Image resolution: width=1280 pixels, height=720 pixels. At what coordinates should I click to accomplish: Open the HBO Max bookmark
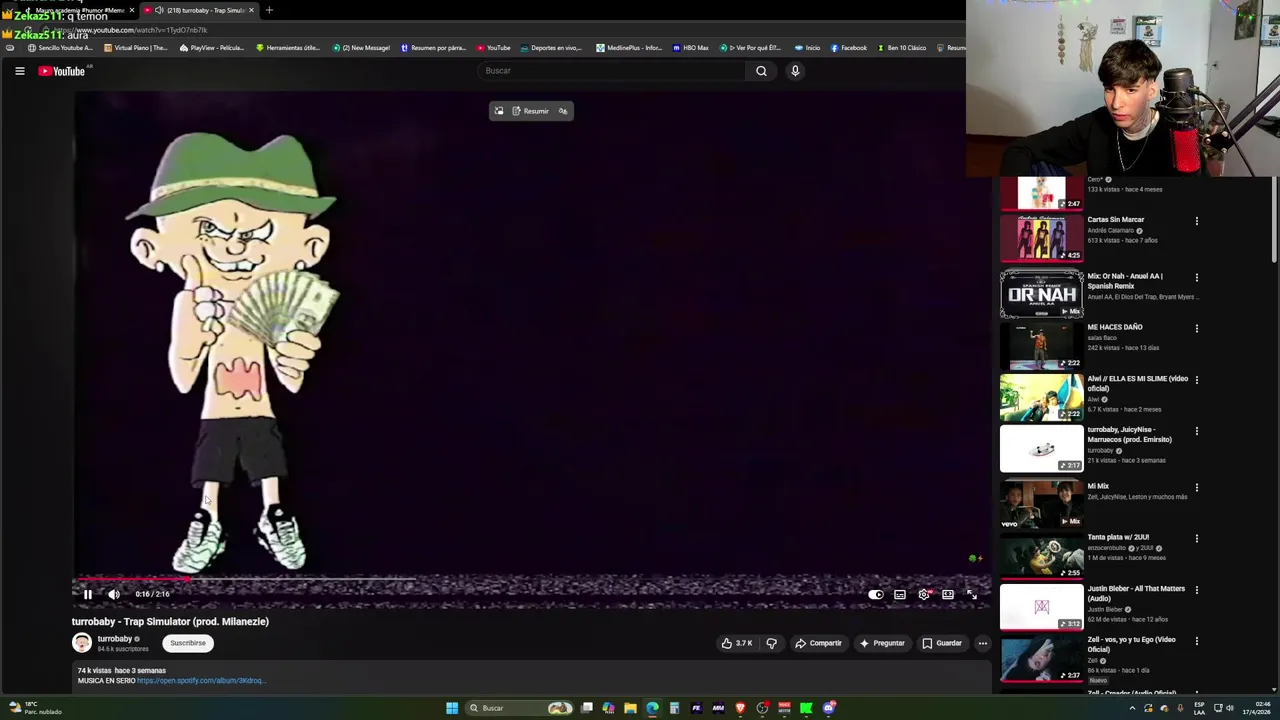point(690,48)
